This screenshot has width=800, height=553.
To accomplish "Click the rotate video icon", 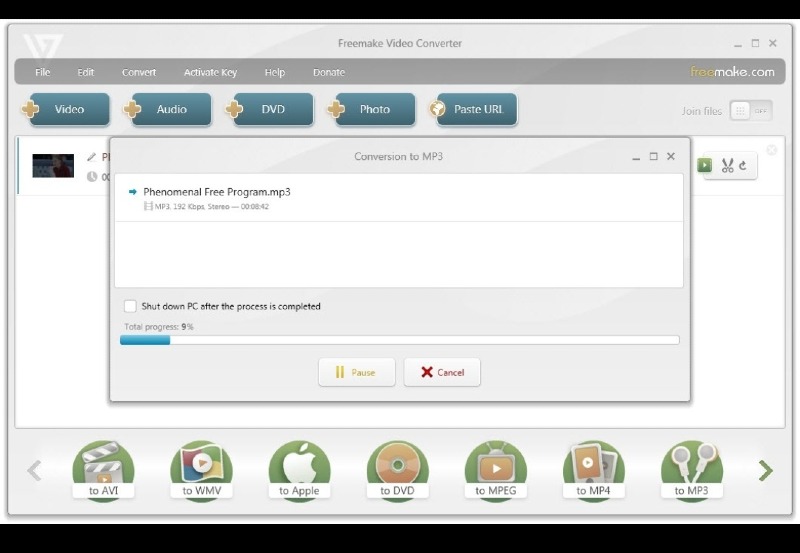I will point(743,165).
